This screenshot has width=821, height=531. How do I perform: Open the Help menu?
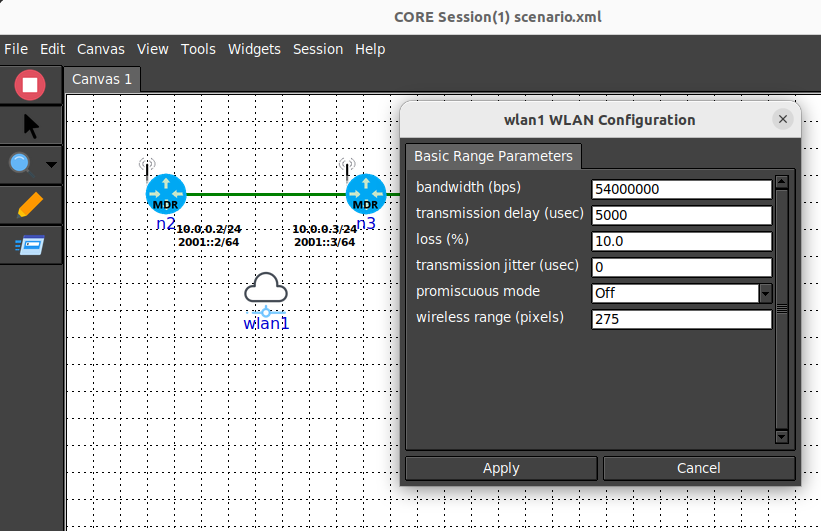point(370,49)
